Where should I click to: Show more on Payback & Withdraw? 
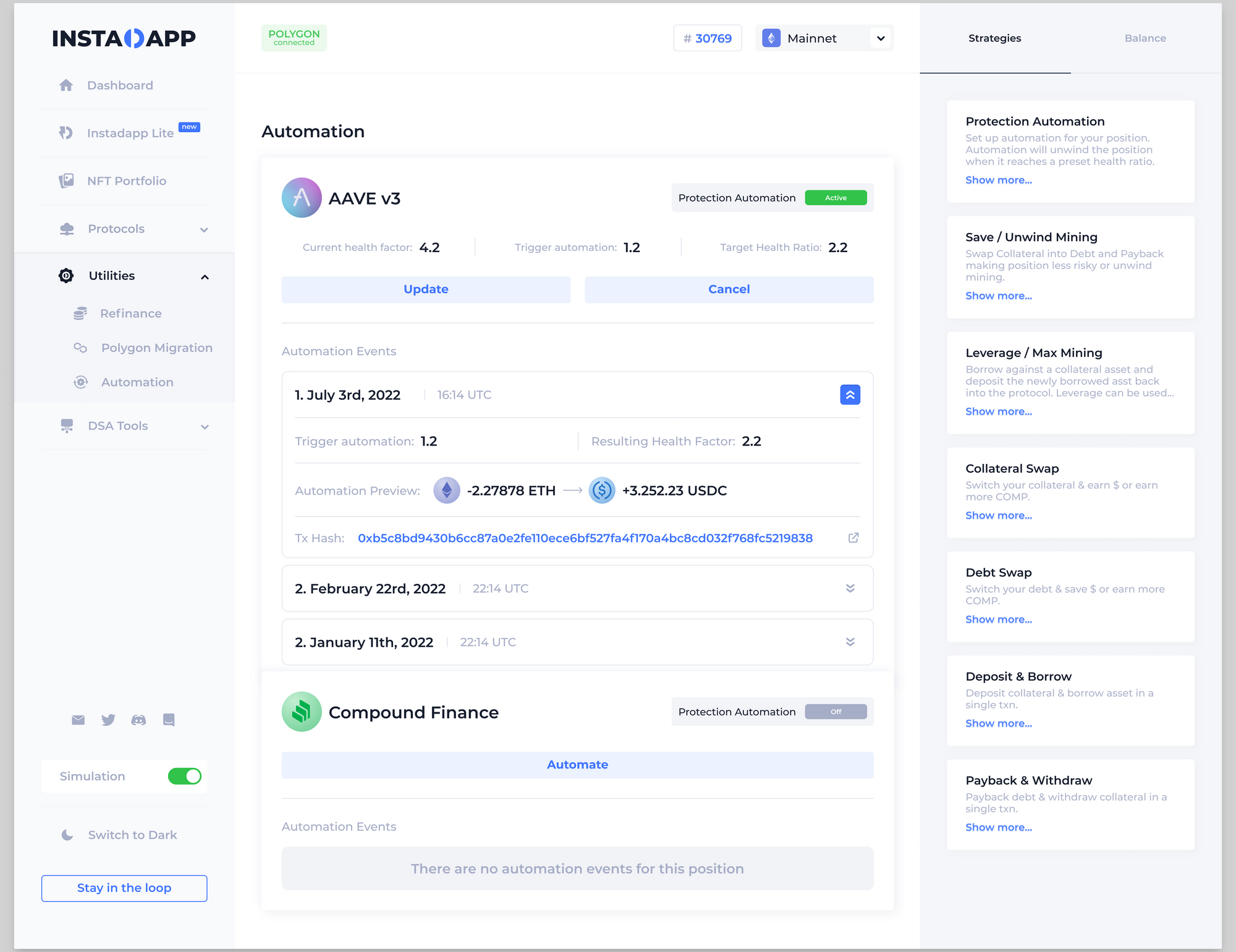point(999,827)
